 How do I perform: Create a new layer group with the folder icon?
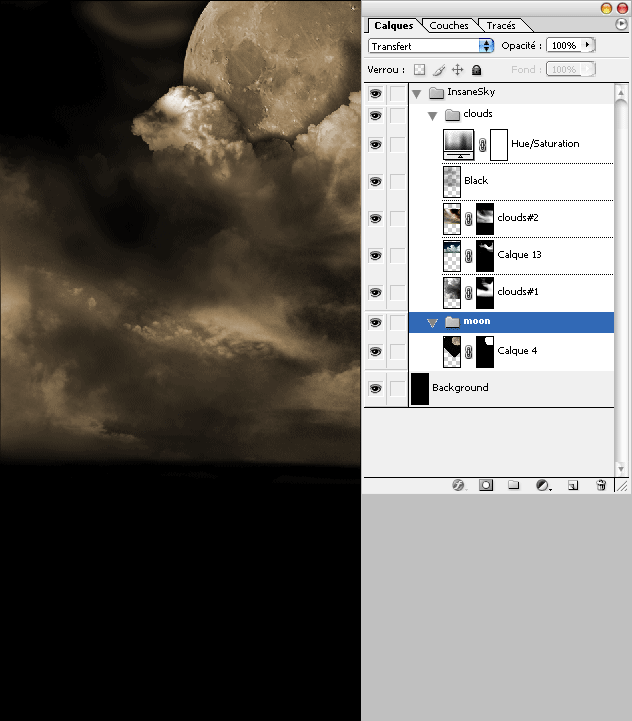[513, 485]
